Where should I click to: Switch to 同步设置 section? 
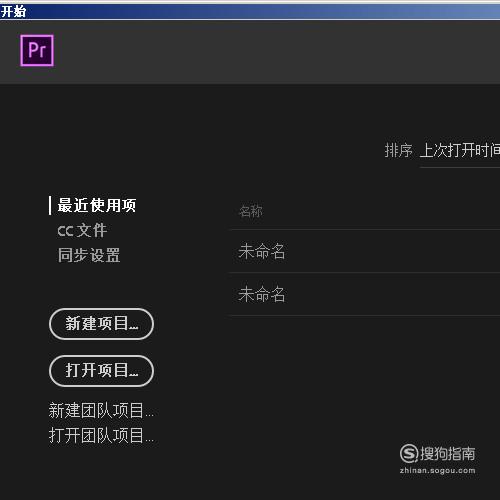tap(89, 255)
